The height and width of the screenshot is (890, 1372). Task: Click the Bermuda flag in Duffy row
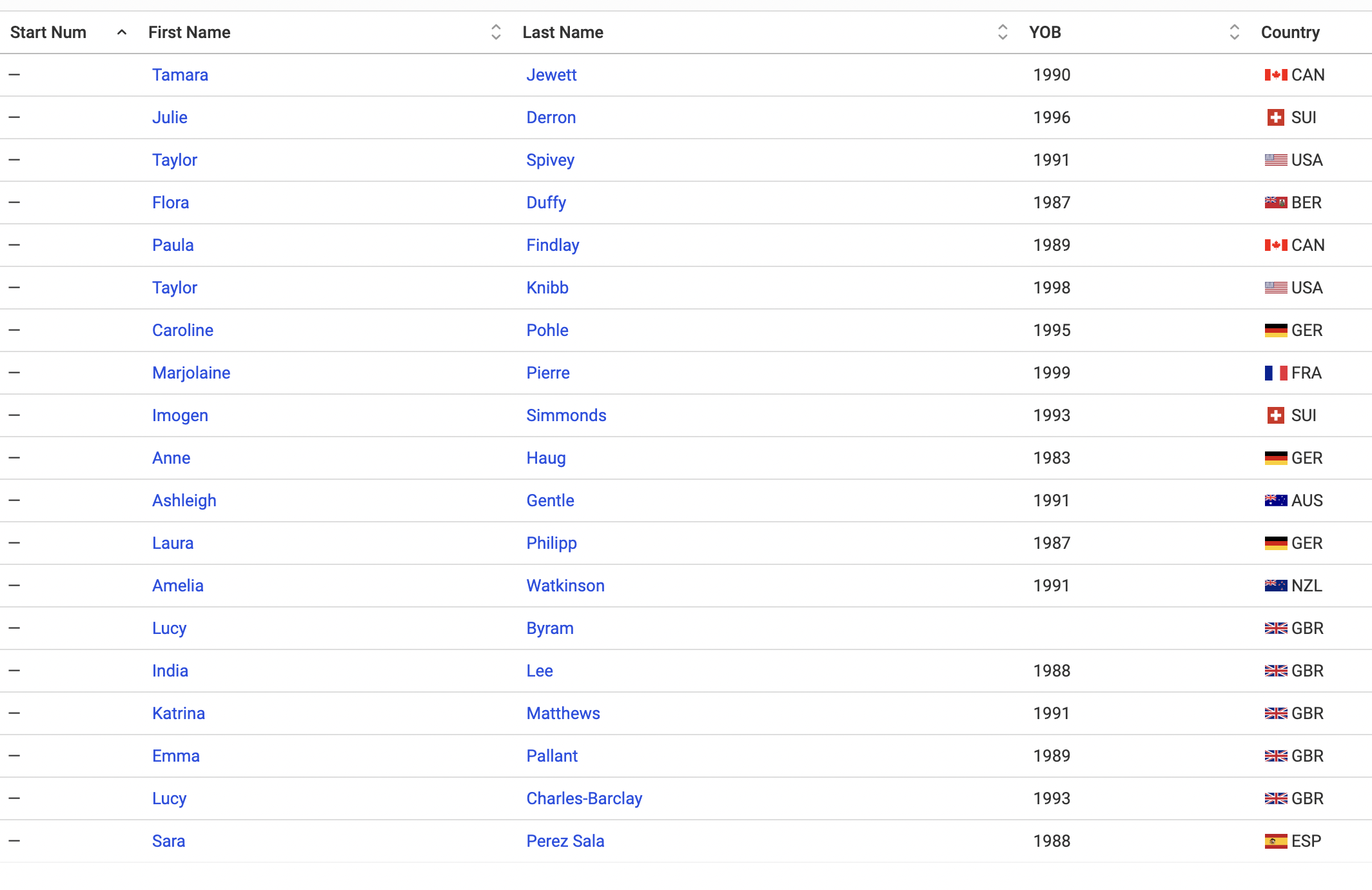pyautogui.click(x=1275, y=203)
